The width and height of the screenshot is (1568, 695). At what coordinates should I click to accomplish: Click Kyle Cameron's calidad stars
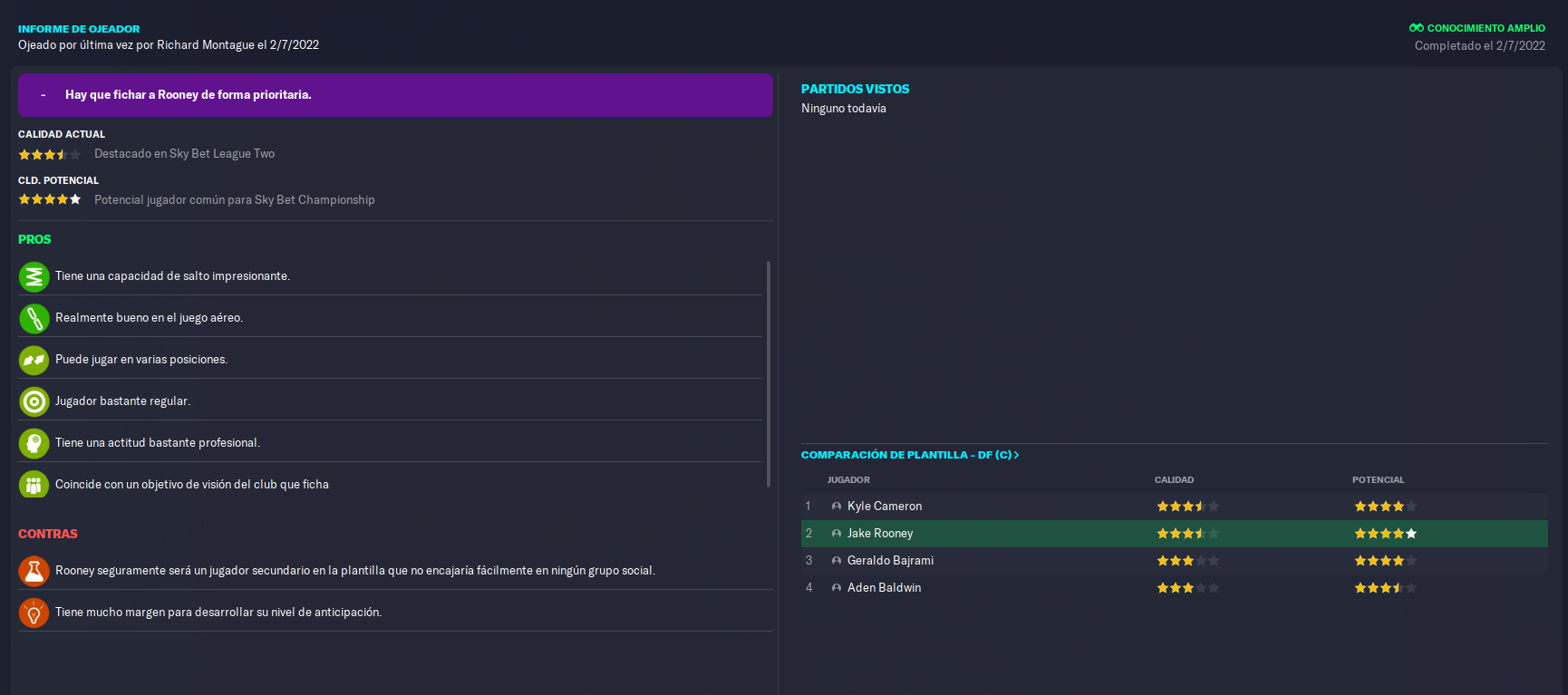(1188, 507)
